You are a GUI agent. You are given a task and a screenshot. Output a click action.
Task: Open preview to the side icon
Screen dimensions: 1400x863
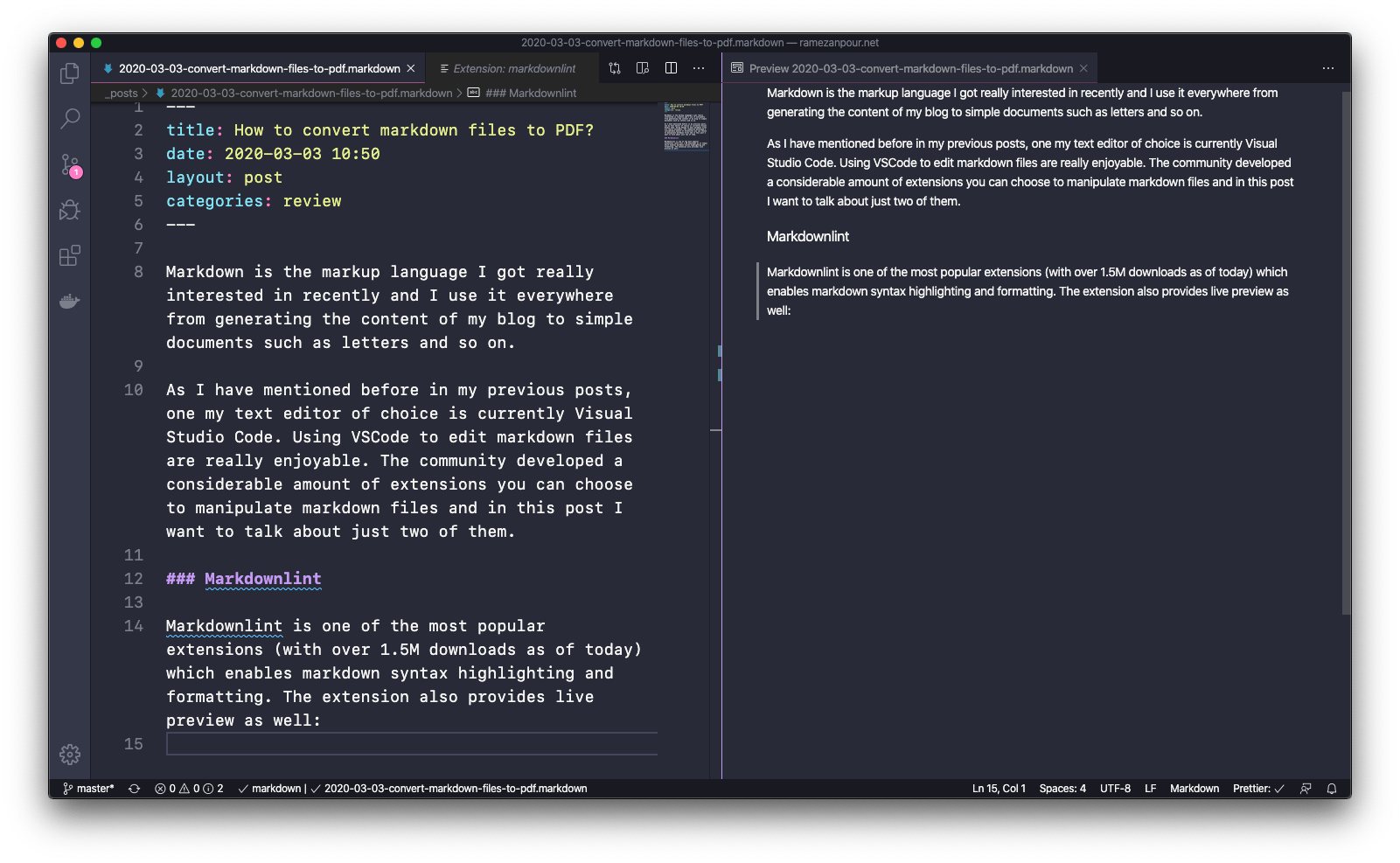point(643,68)
